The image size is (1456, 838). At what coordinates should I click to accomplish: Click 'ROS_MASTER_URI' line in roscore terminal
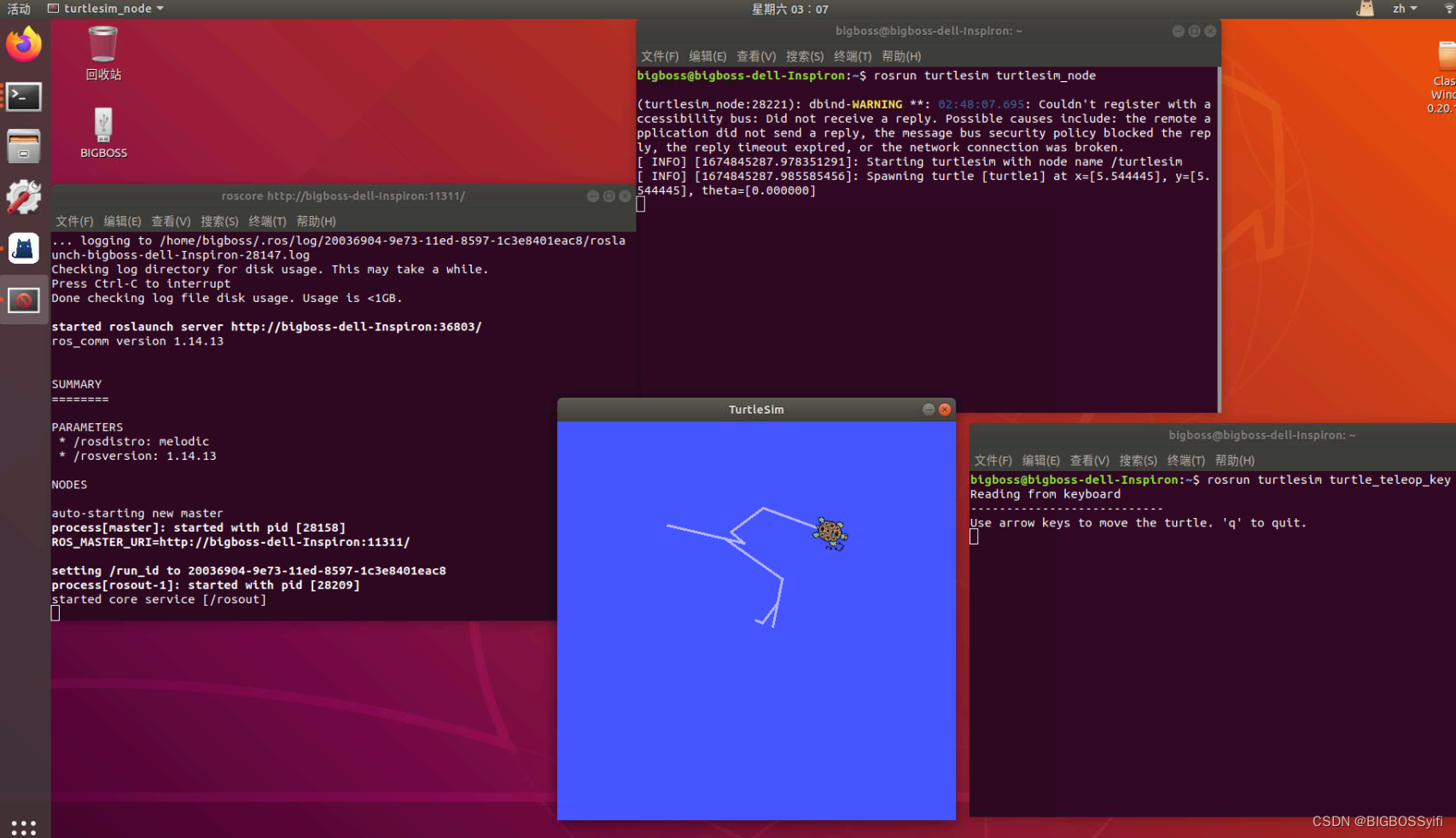[230, 542]
